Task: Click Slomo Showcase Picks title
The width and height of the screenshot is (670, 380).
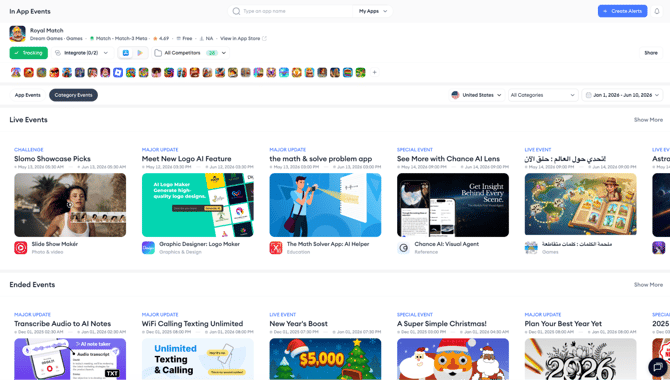Action: coord(52,159)
